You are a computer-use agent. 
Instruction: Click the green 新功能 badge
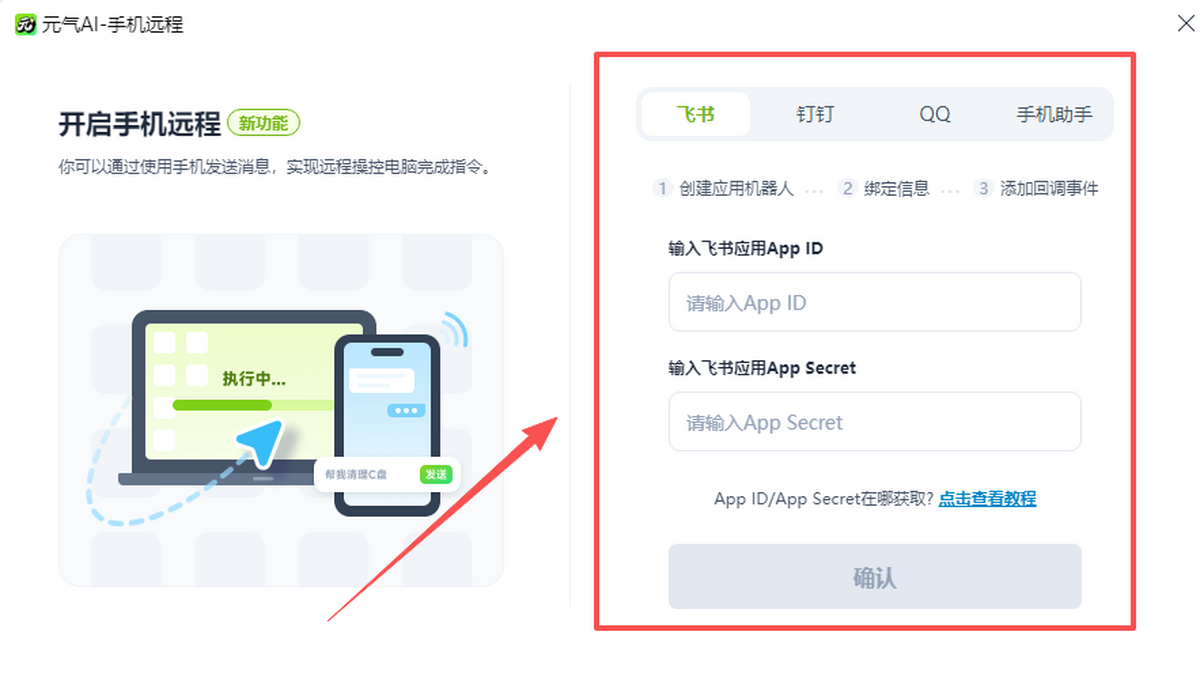click(264, 123)
